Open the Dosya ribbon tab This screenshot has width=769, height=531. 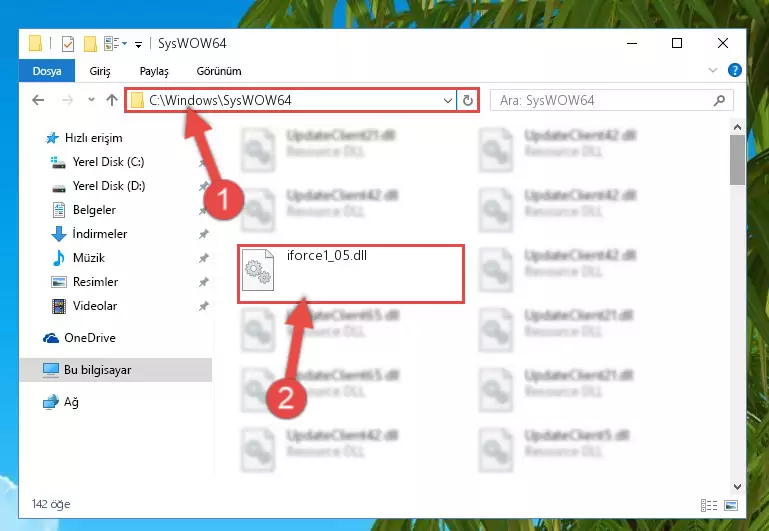(x=47, y=71)
